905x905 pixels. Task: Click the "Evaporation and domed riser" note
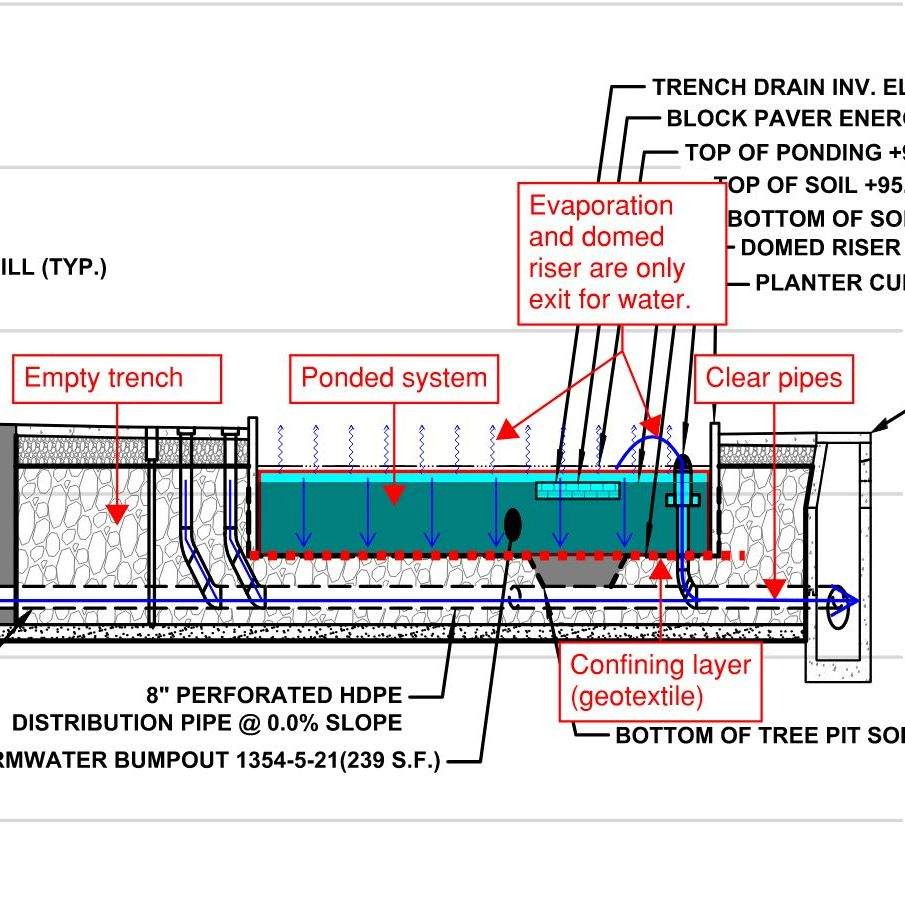tap(621, 253)
